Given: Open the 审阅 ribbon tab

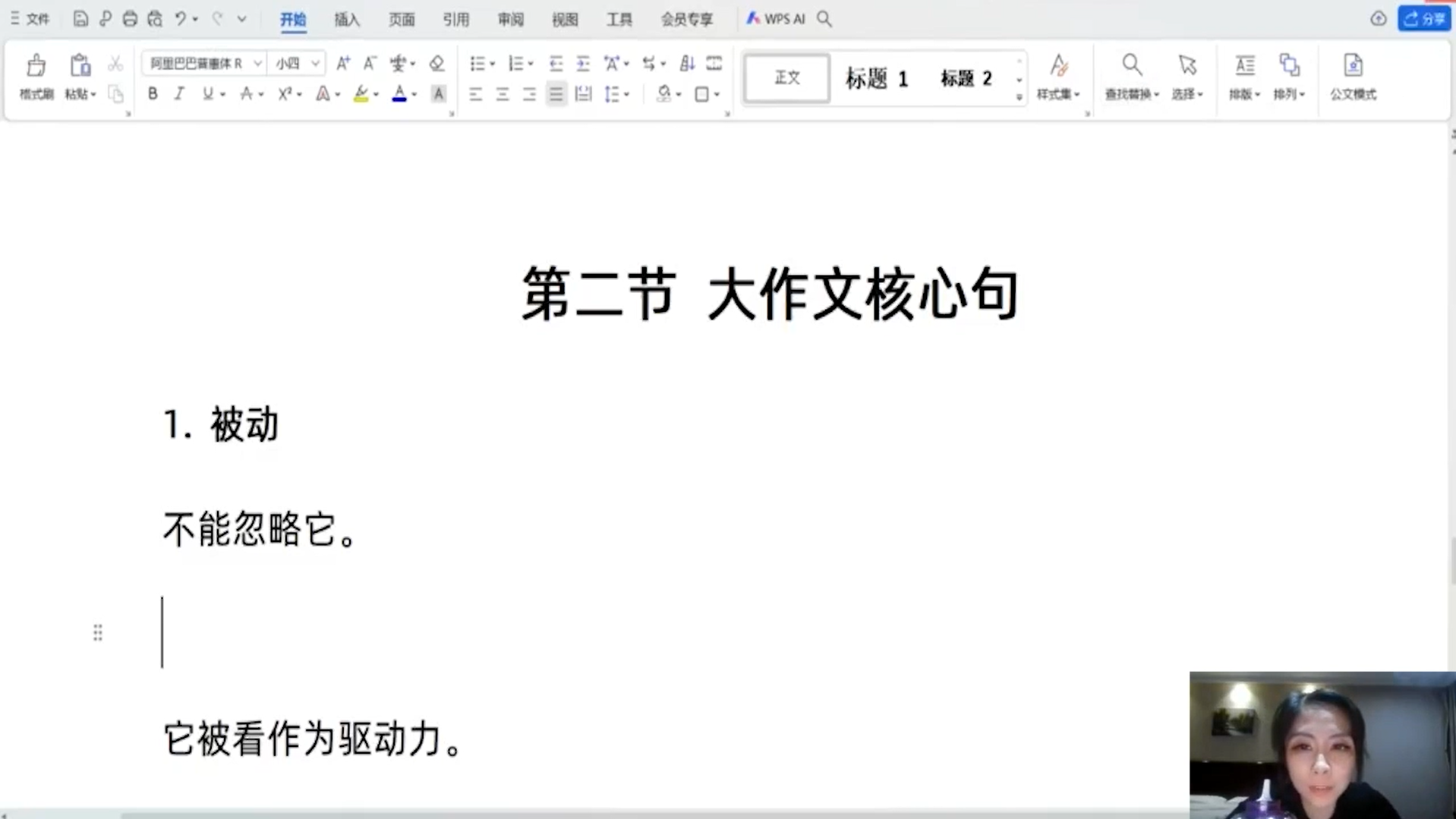Looking at the screenshot, I should point(510,20).
